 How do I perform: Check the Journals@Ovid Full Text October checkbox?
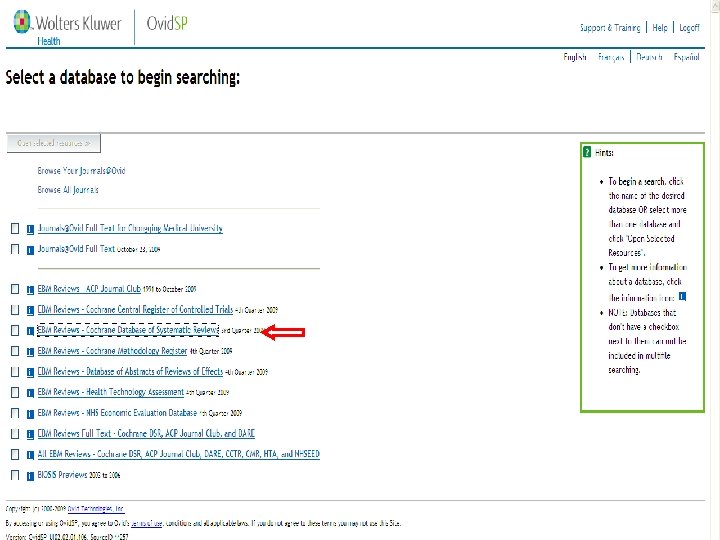click(15, 249)
